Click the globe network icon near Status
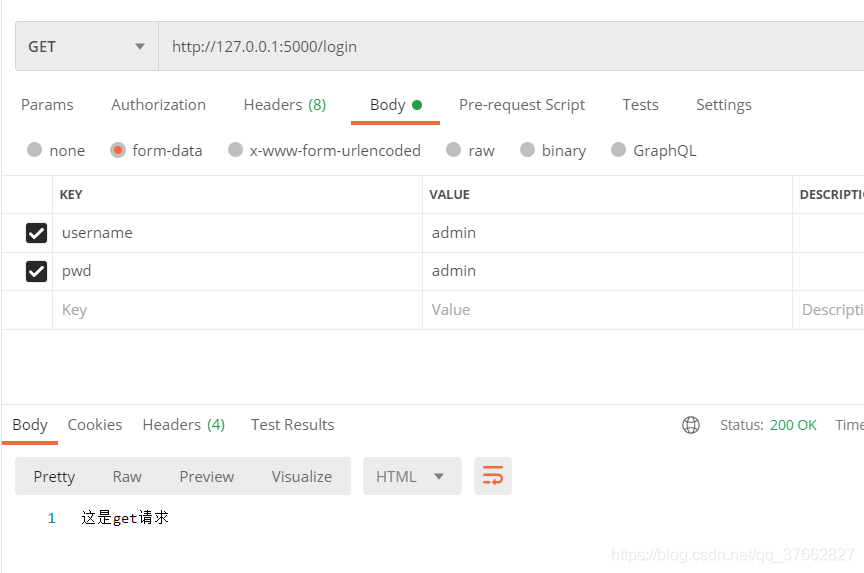864x573 pixels. coord(691,425)
